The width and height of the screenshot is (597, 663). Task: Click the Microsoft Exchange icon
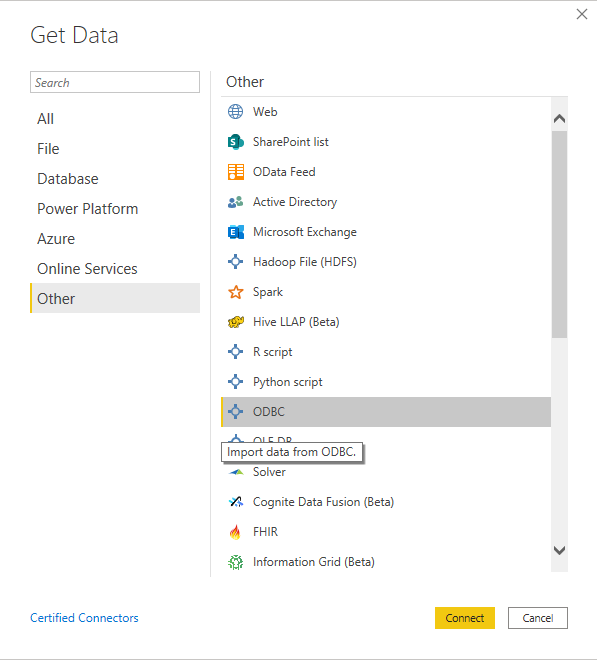click(236, 232)
